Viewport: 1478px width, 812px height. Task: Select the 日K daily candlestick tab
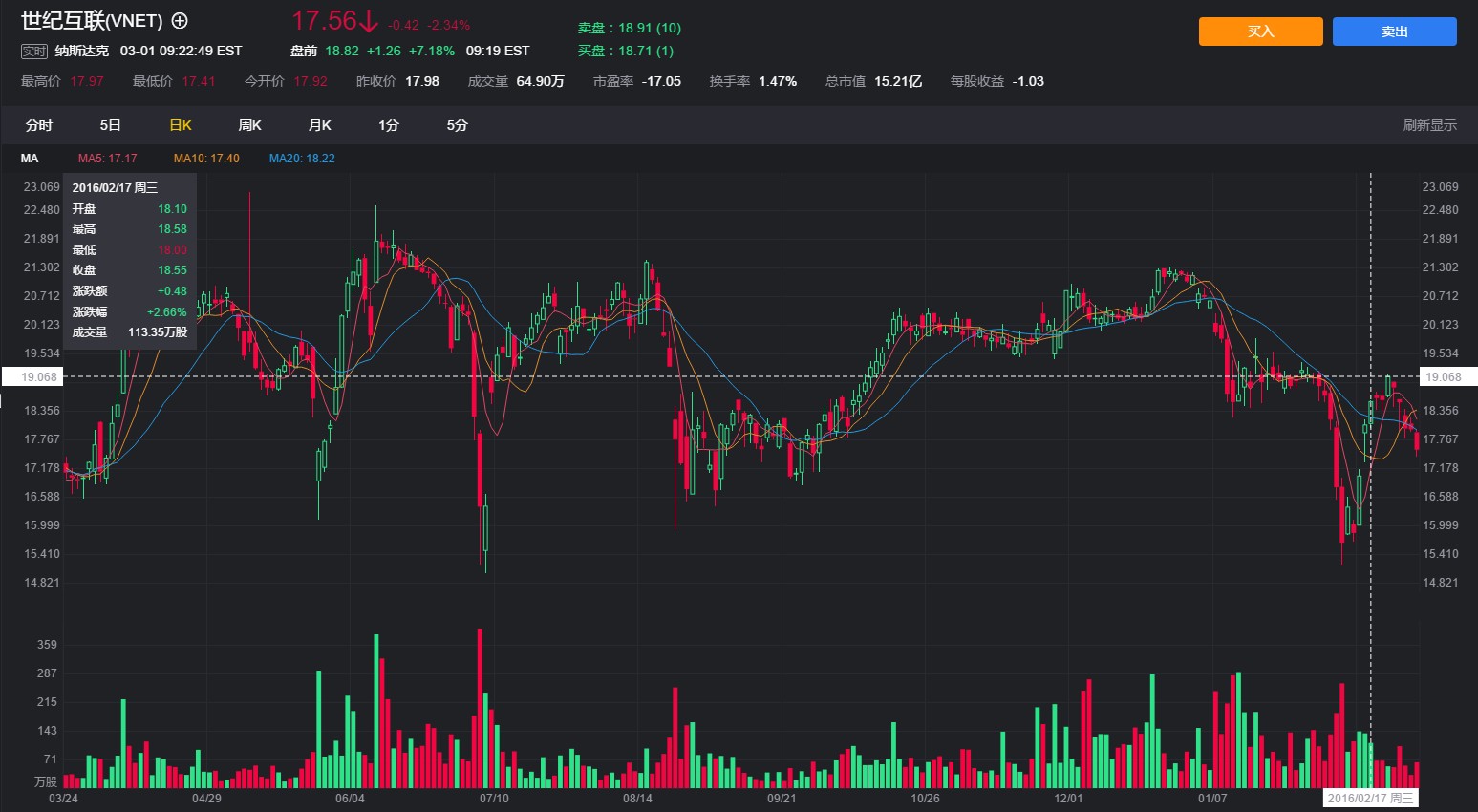181,125
